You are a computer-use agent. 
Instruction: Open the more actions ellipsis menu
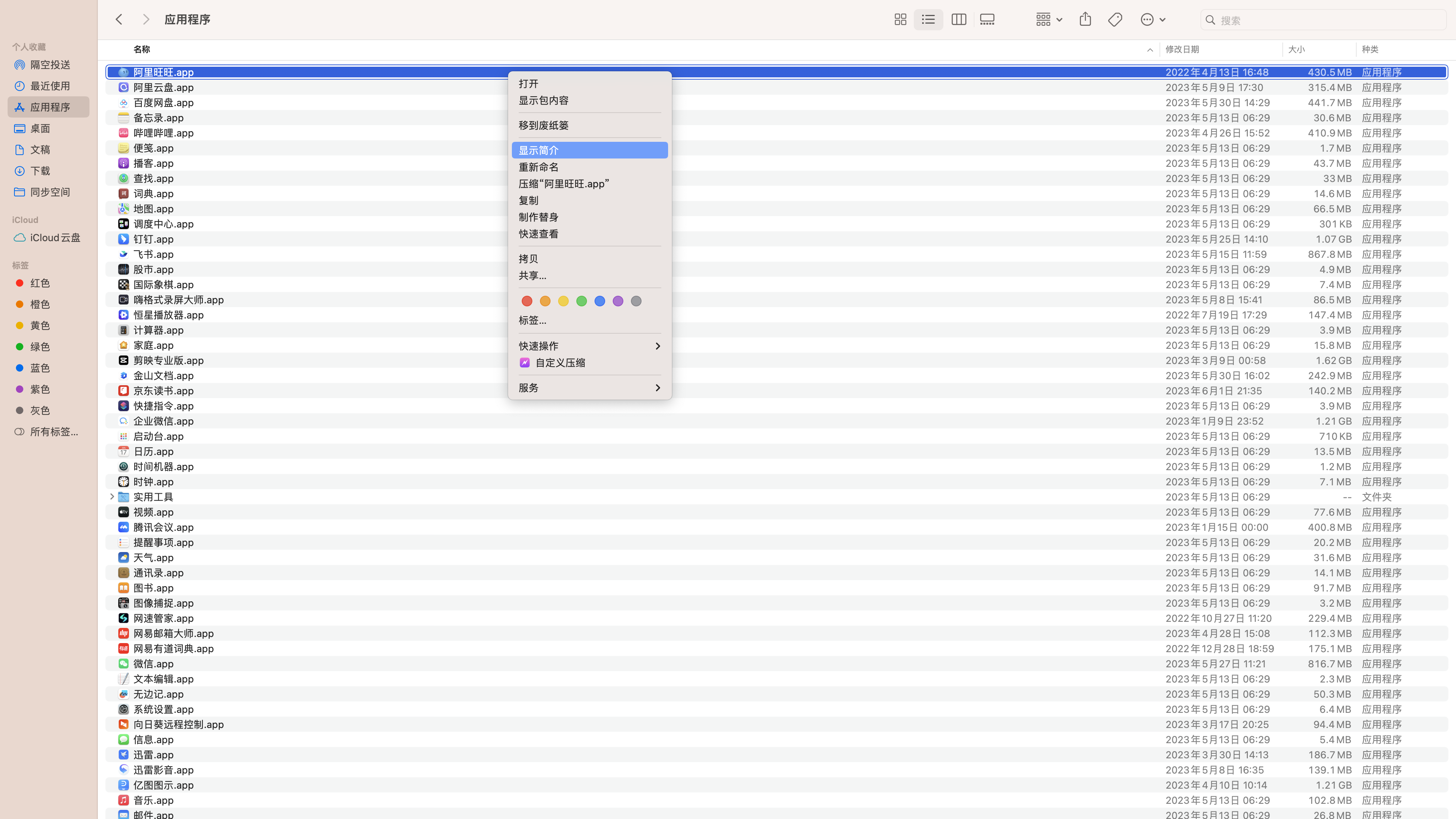point(1153,20)
